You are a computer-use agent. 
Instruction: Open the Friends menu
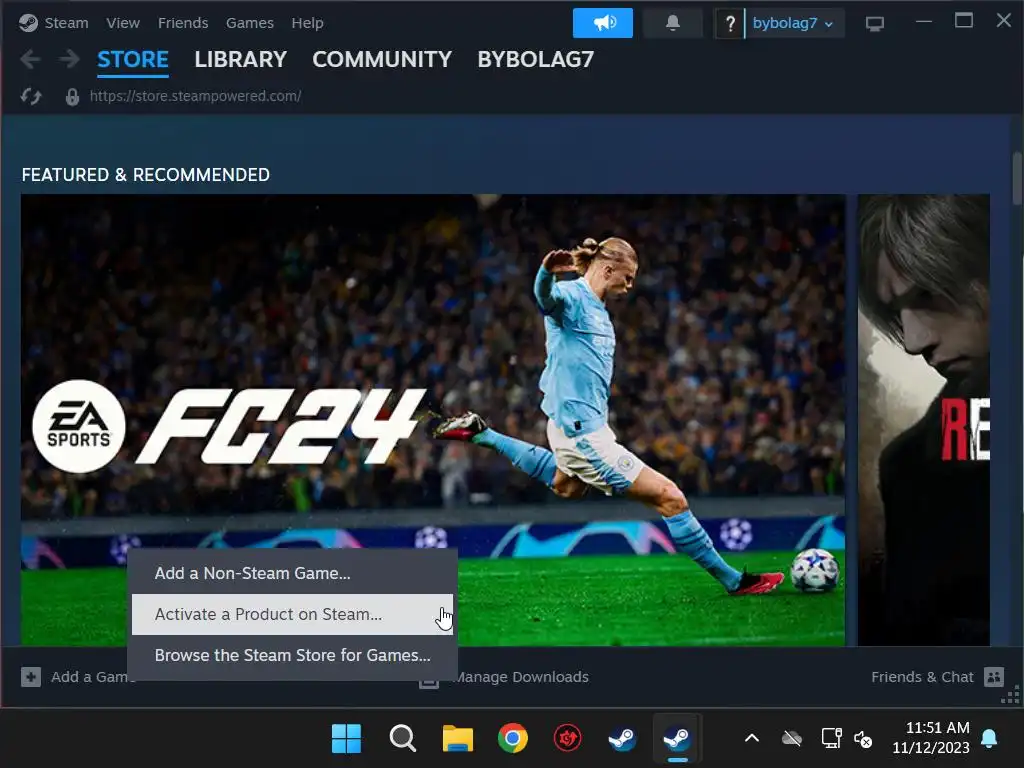point(183,23)
